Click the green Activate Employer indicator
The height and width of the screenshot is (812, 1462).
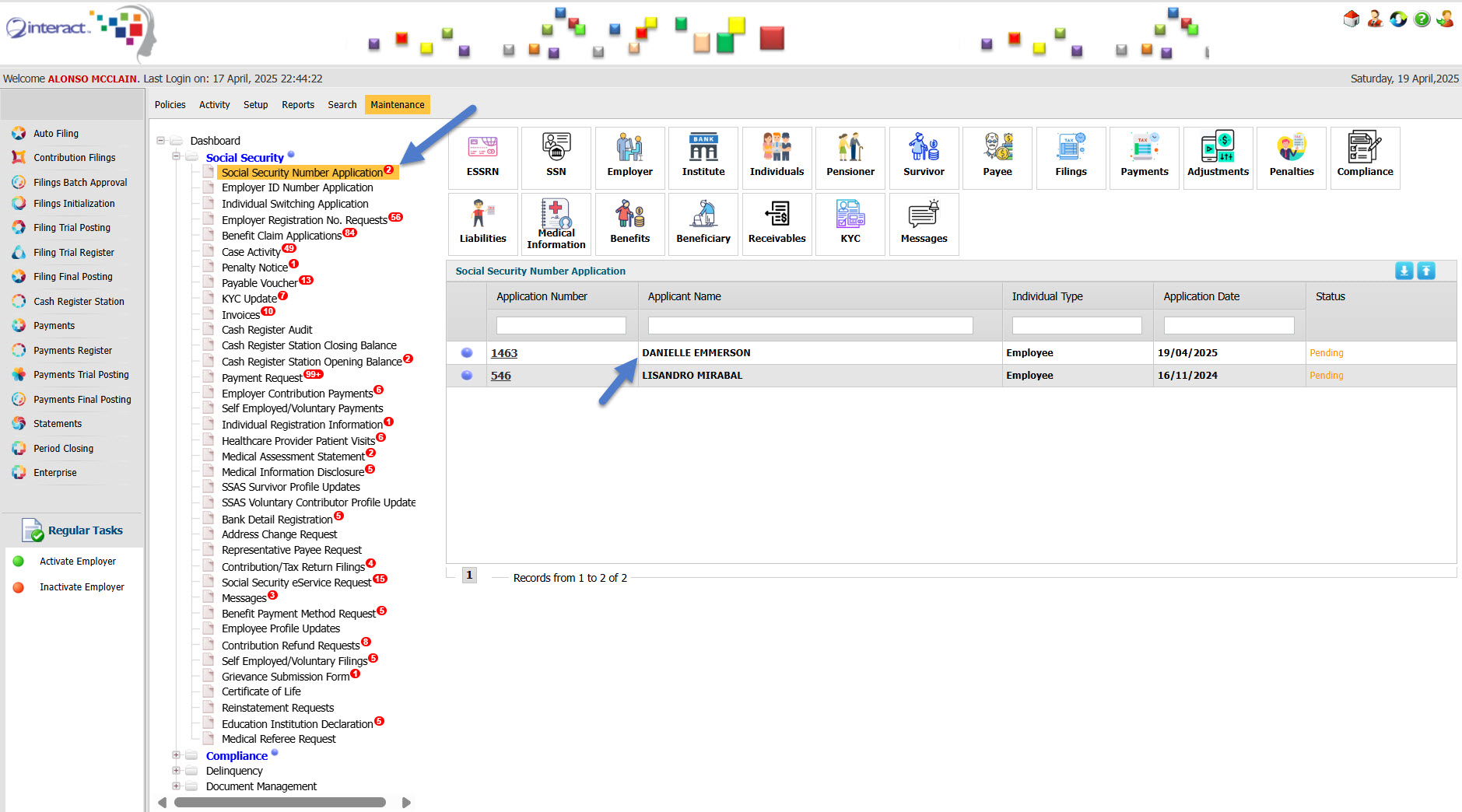(x=19, y=562)
